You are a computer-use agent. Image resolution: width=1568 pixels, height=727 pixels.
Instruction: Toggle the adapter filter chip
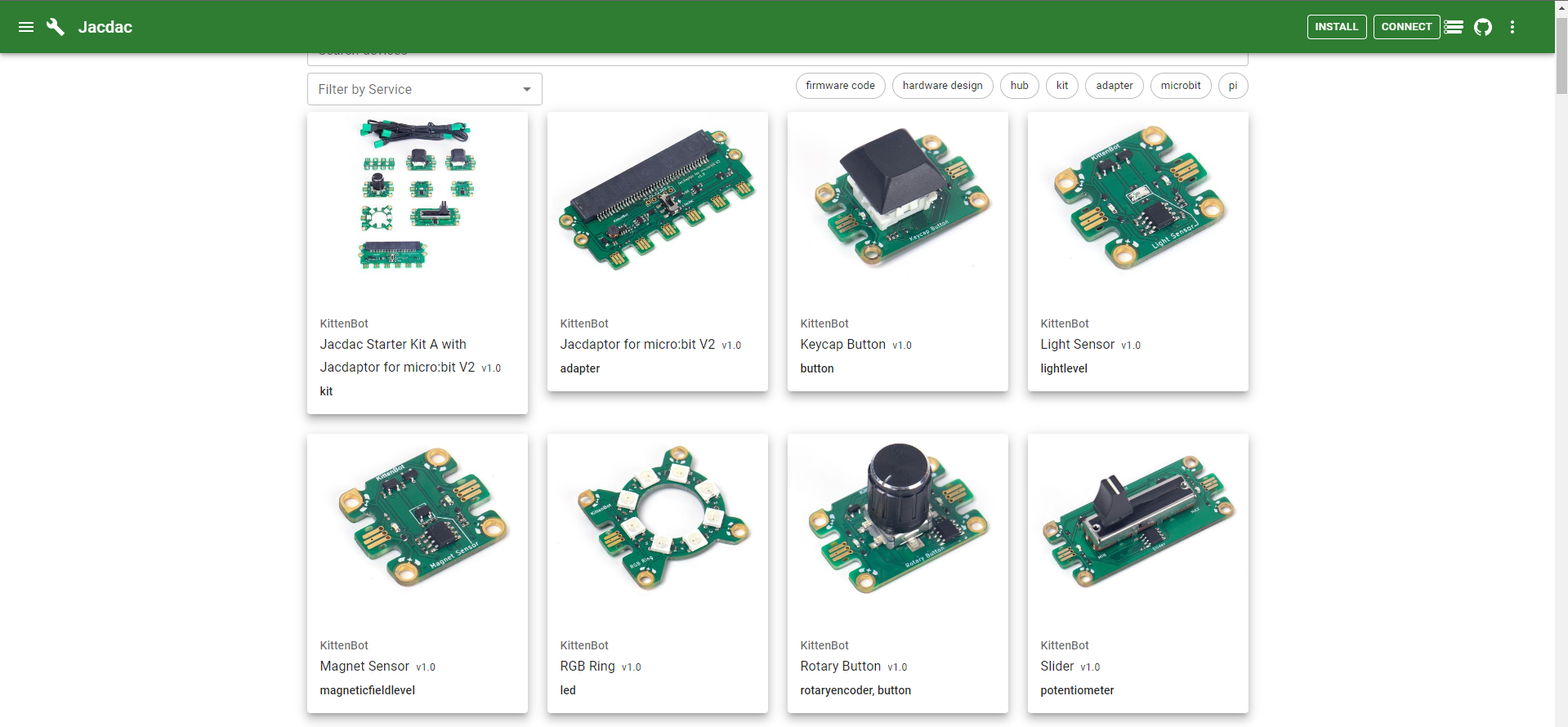point(1114,86)
